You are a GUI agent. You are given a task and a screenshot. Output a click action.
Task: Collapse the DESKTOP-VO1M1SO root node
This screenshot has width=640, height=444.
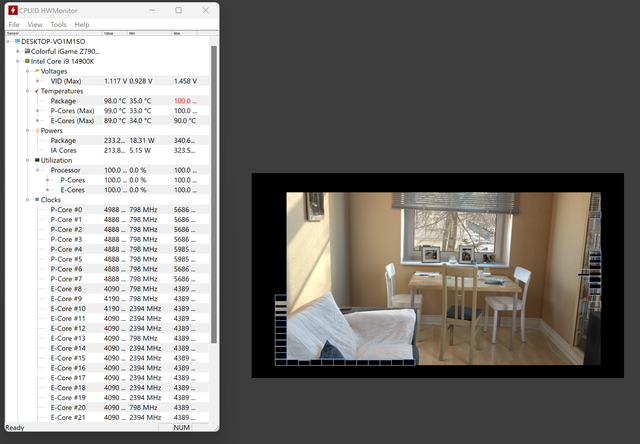click(8, 41)
